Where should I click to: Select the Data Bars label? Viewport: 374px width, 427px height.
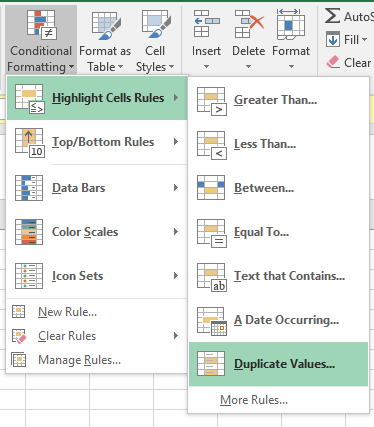pos(79,188)
